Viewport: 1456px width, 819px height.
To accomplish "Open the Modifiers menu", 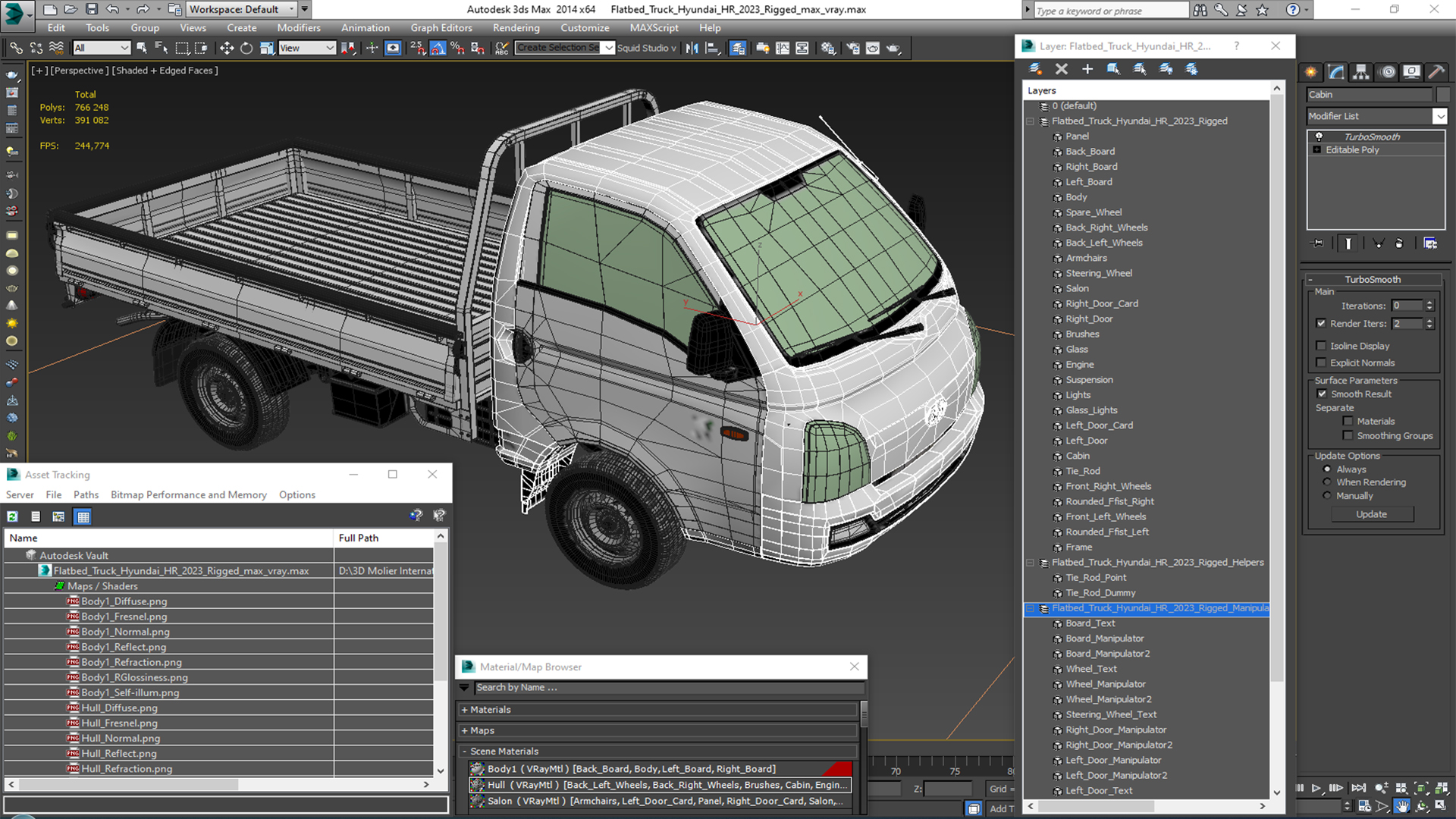I will click(299, 28).
